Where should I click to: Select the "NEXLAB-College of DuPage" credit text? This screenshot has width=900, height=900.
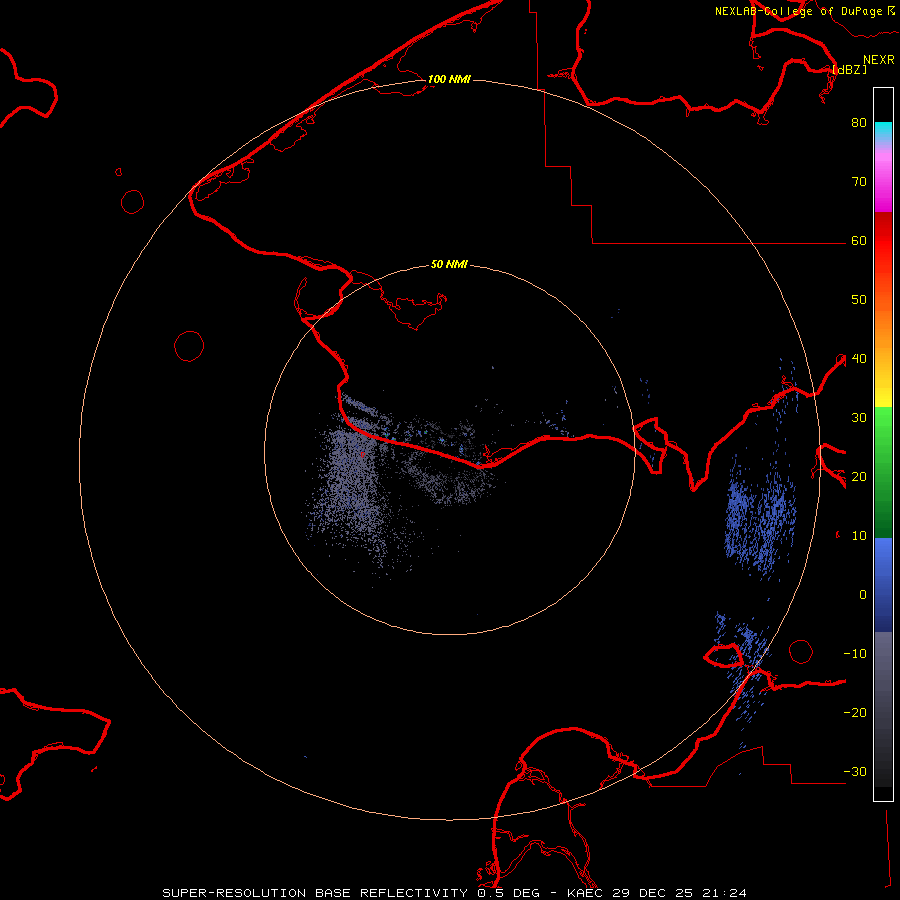pos(798,11)
